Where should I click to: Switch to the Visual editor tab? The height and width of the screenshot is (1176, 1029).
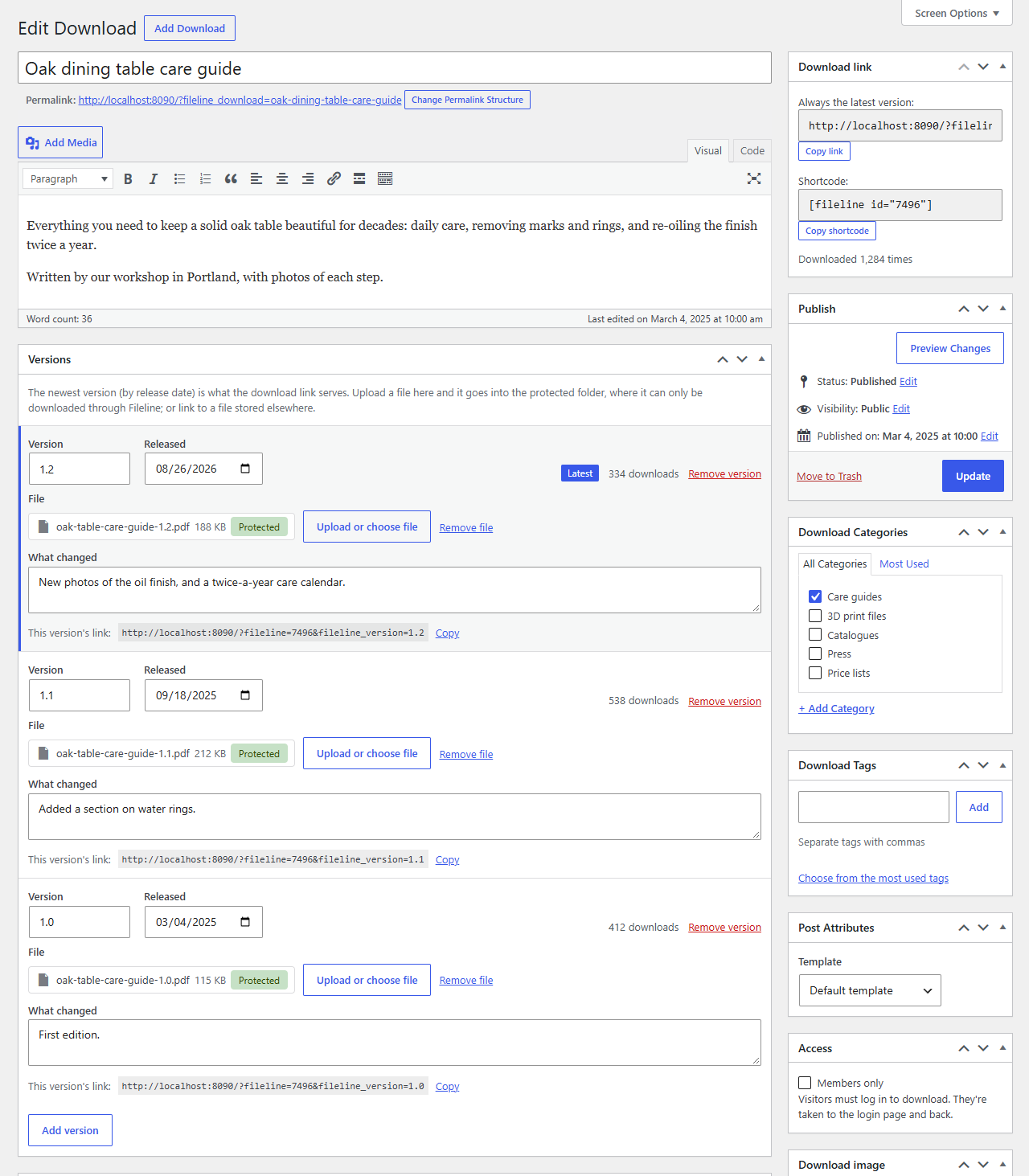click(x=708, y=150)
